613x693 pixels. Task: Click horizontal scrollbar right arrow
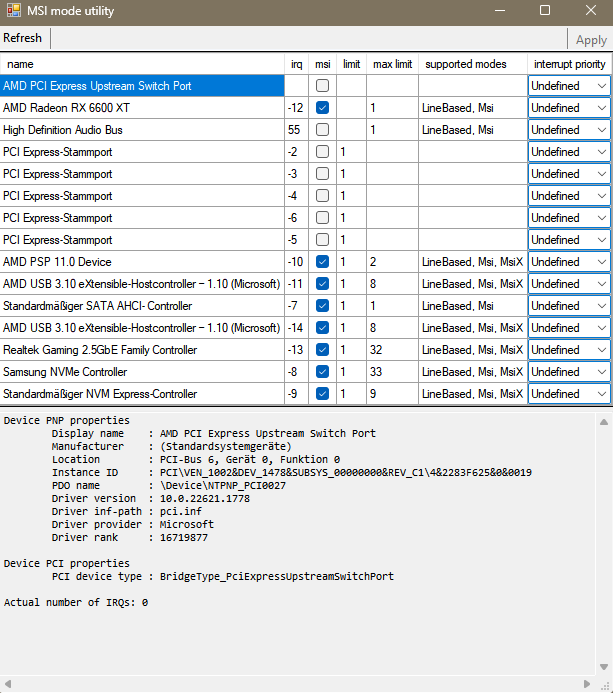[x=587, y=684]
